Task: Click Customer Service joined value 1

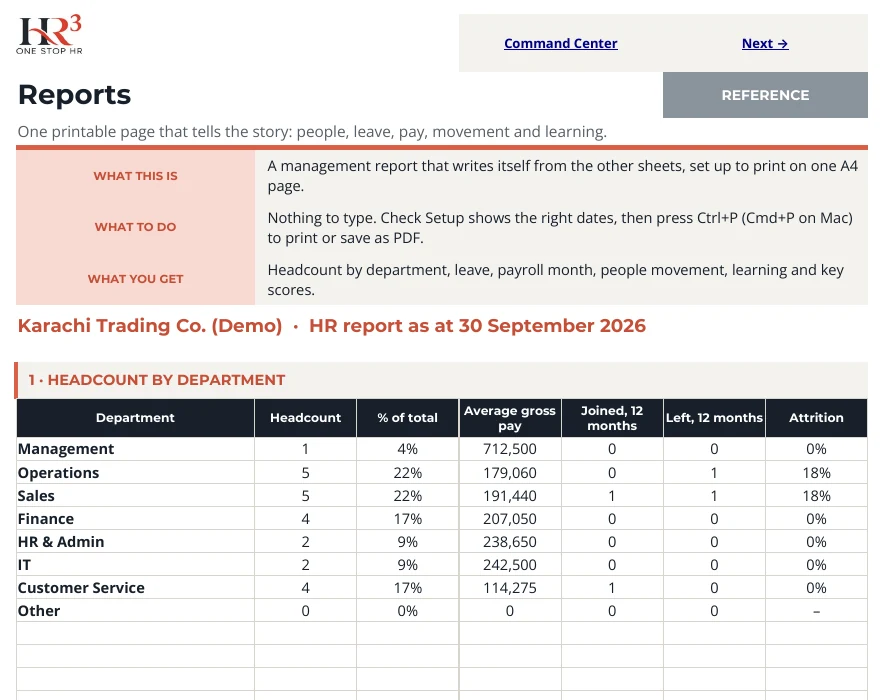Action: [x=612, y=588]
